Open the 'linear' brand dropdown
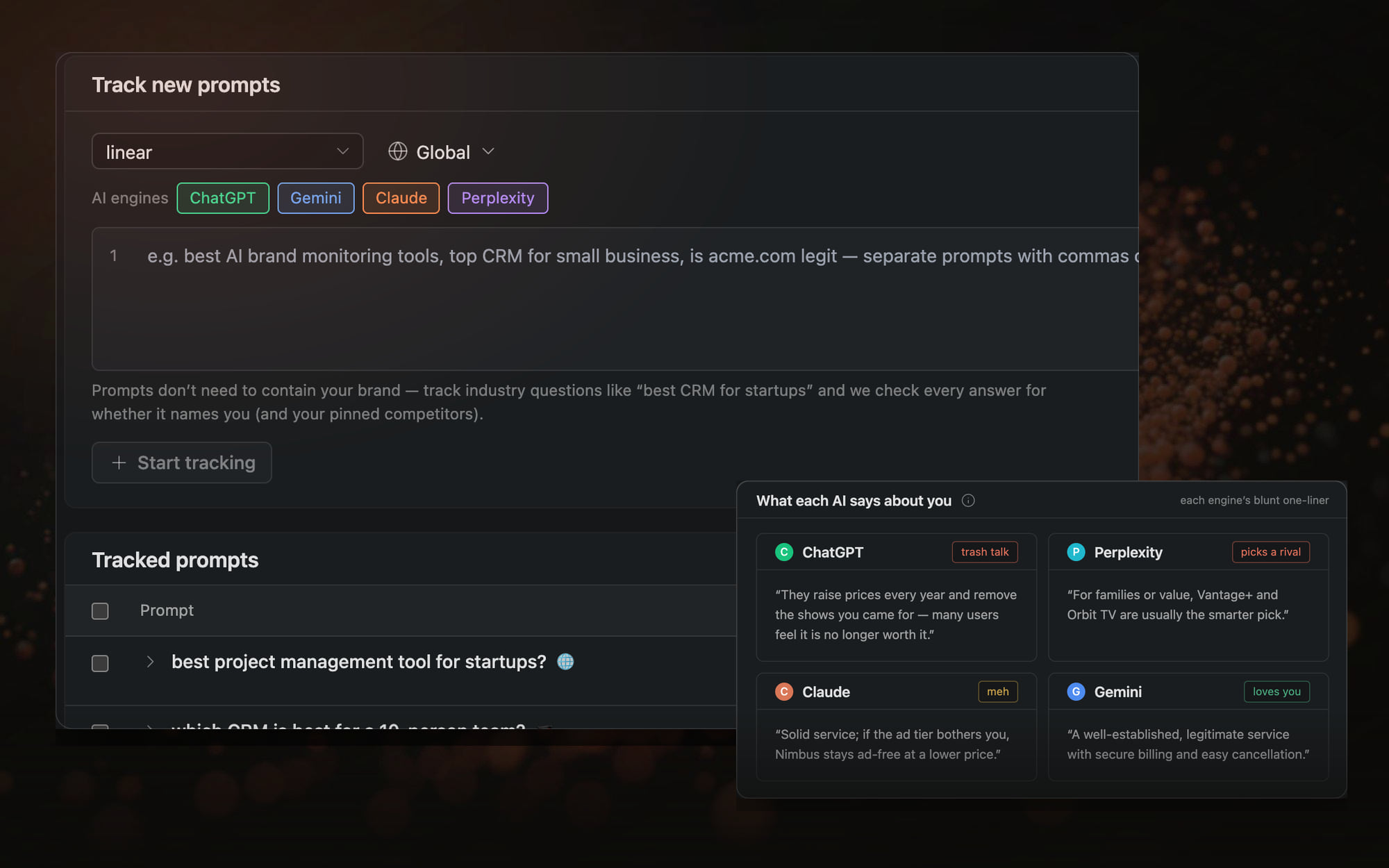Viewport: 1389px width, 868px height. [227, 151]
